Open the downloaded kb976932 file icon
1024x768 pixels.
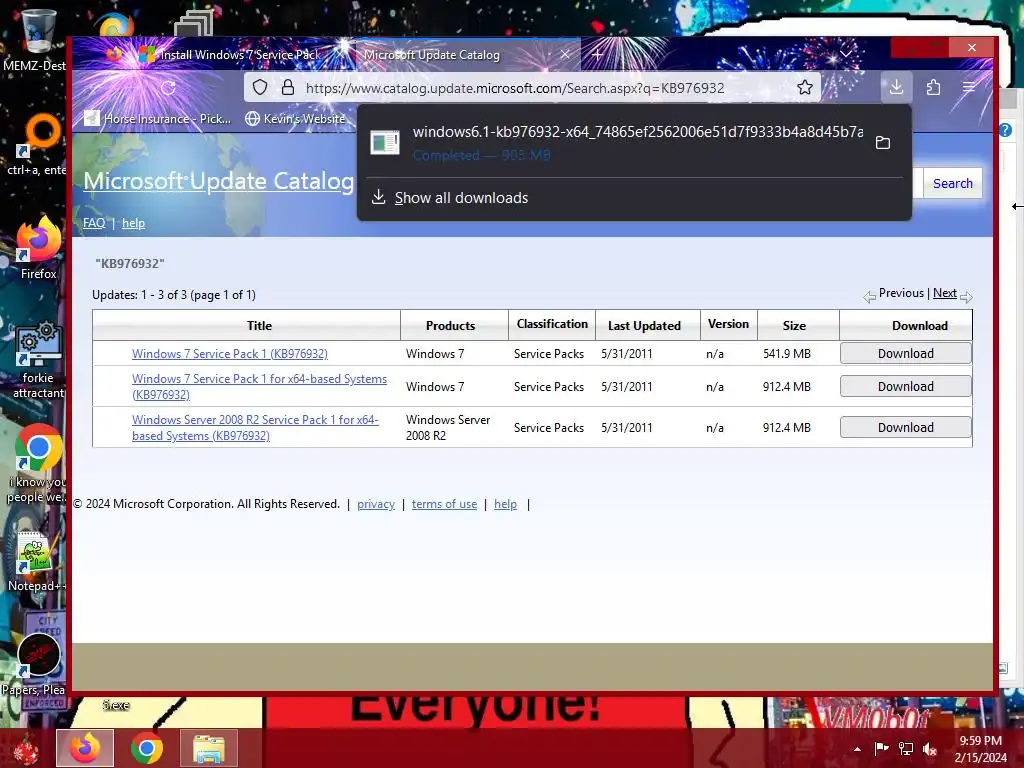[385, 142]
